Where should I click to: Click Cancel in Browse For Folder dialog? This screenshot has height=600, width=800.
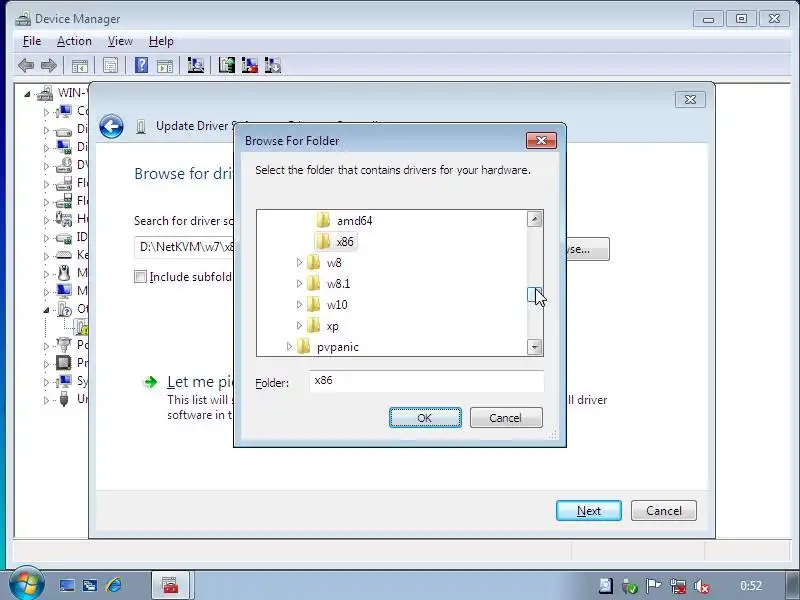click(x=506, y=418)
